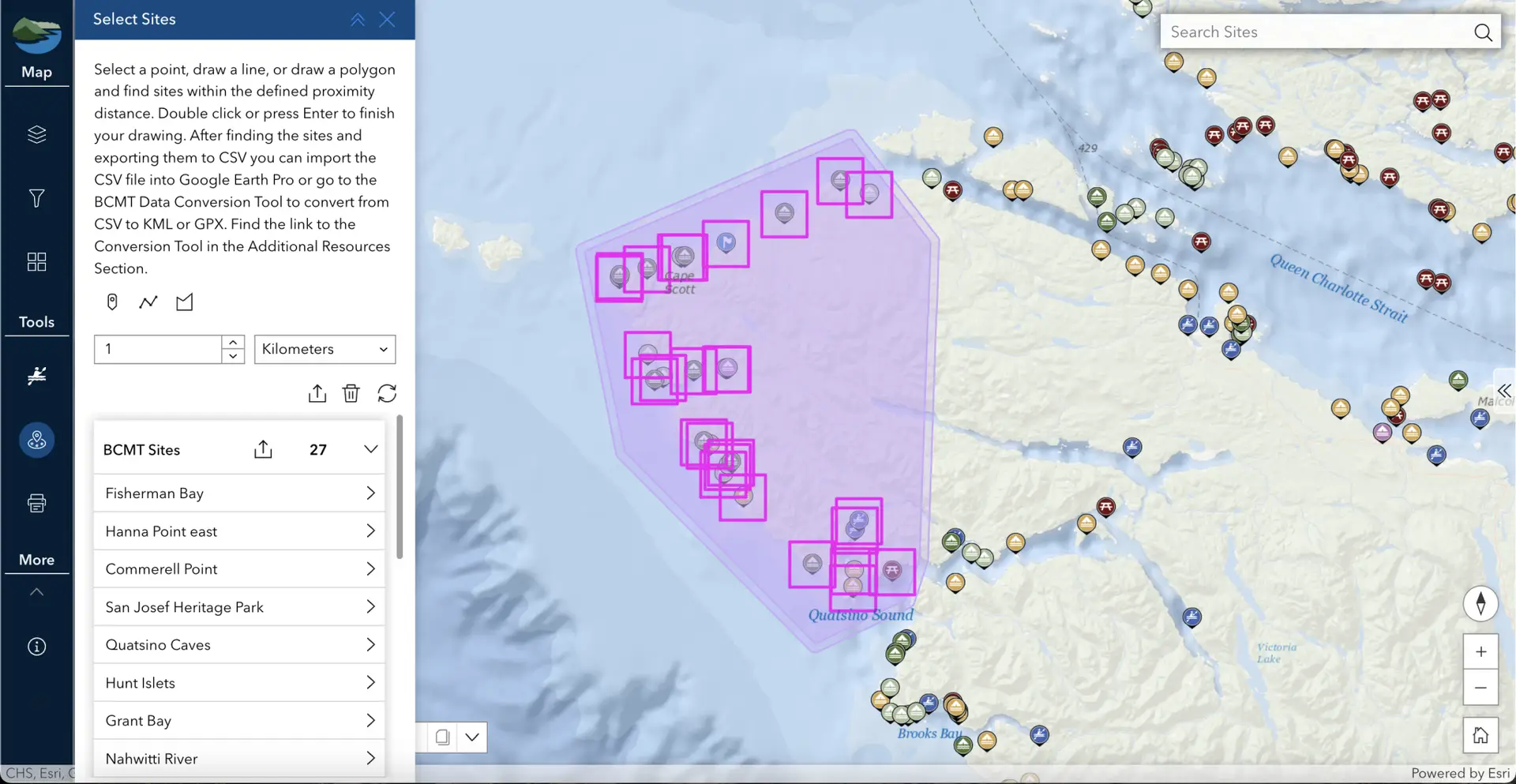Viewport: 1516px width, 784px height.
Task: Increase the proximity distance value
Action: coord(233,343)
